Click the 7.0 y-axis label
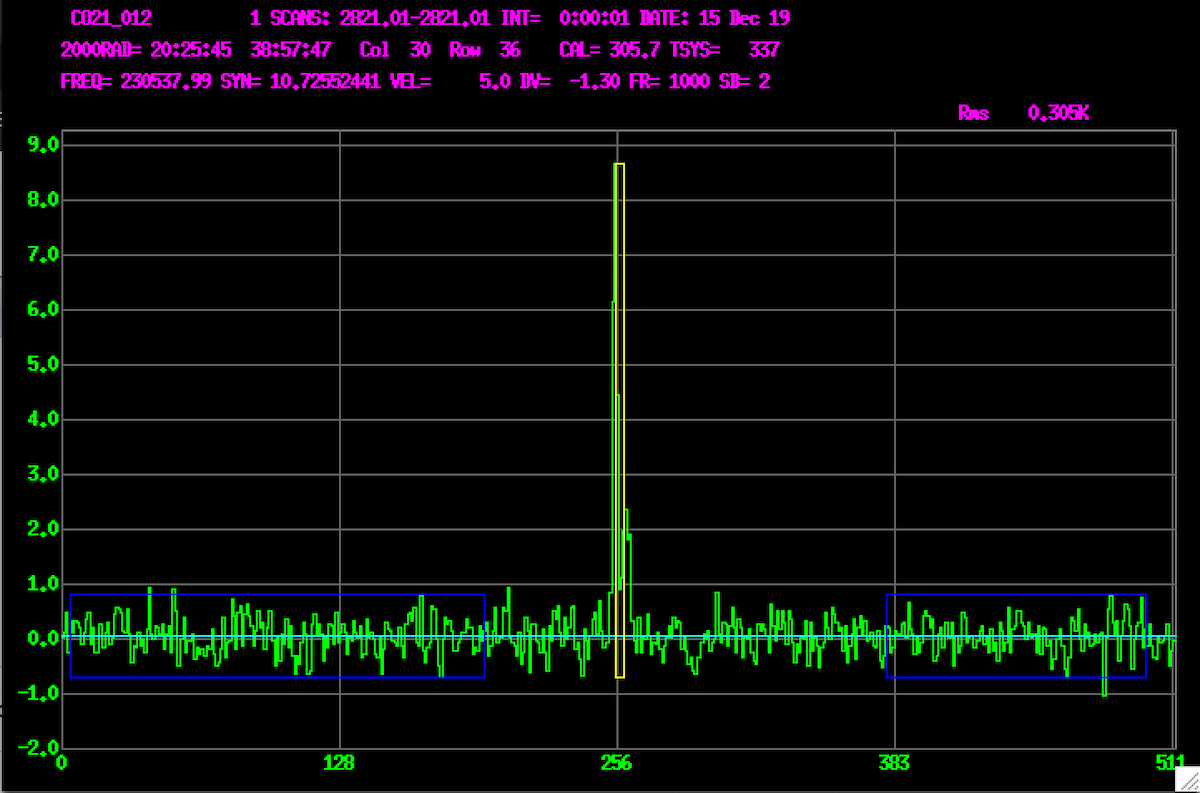Image resolution: width=1200 pixels, height=793 pixels. (x=45, y=255)
